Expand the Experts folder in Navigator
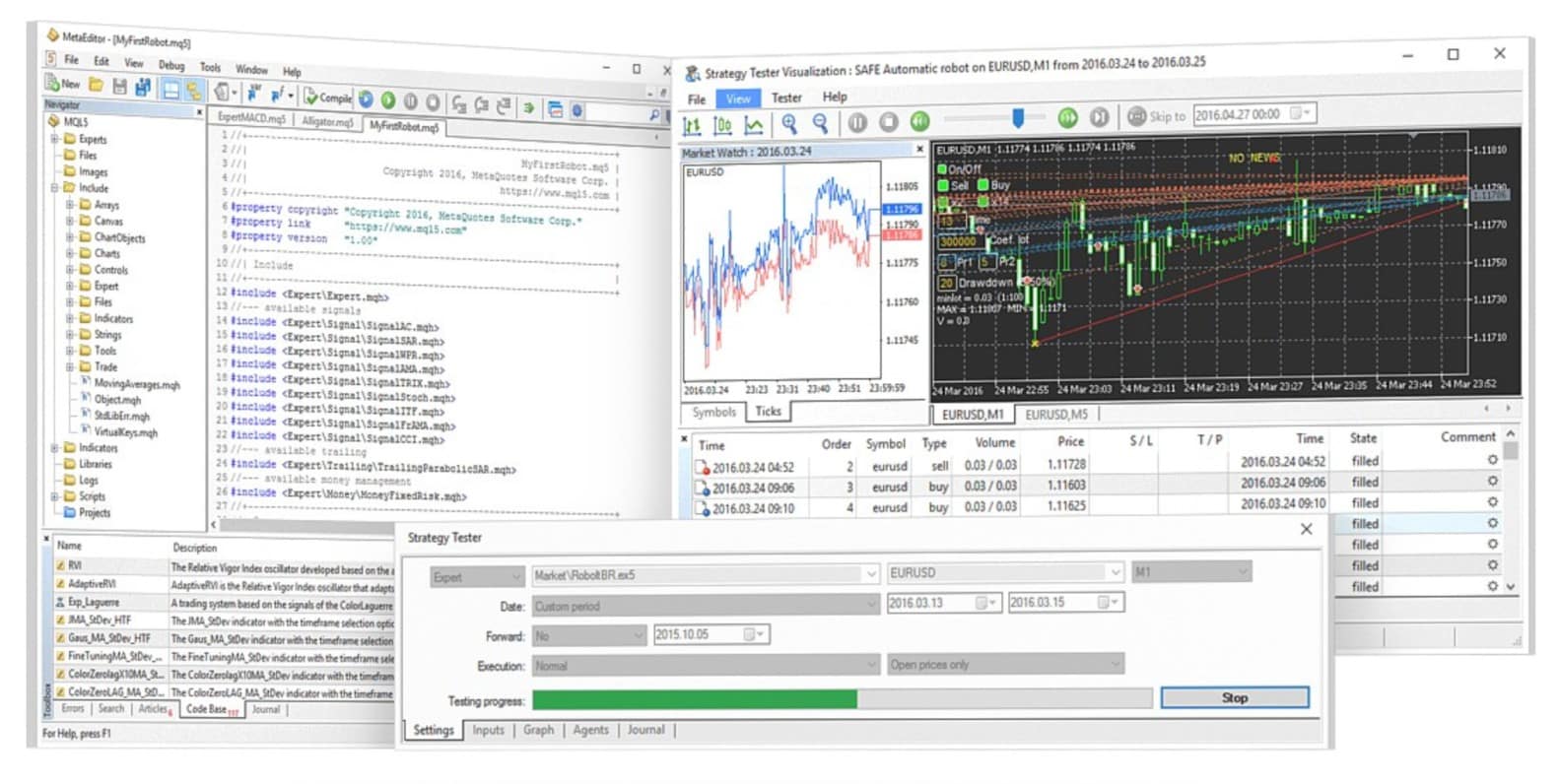The image size is (1559, 784). click(x=55, y=139)
